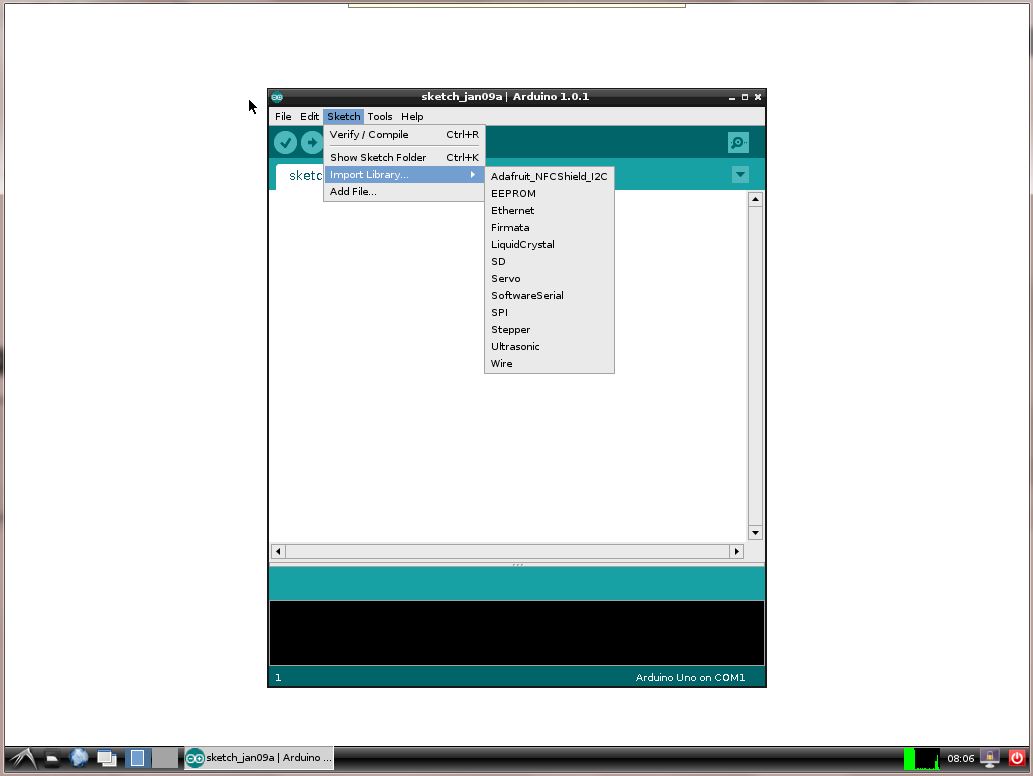The image size is (1033, 776).
Task: Import the Servo library
Action: click(x=549, y=279)
